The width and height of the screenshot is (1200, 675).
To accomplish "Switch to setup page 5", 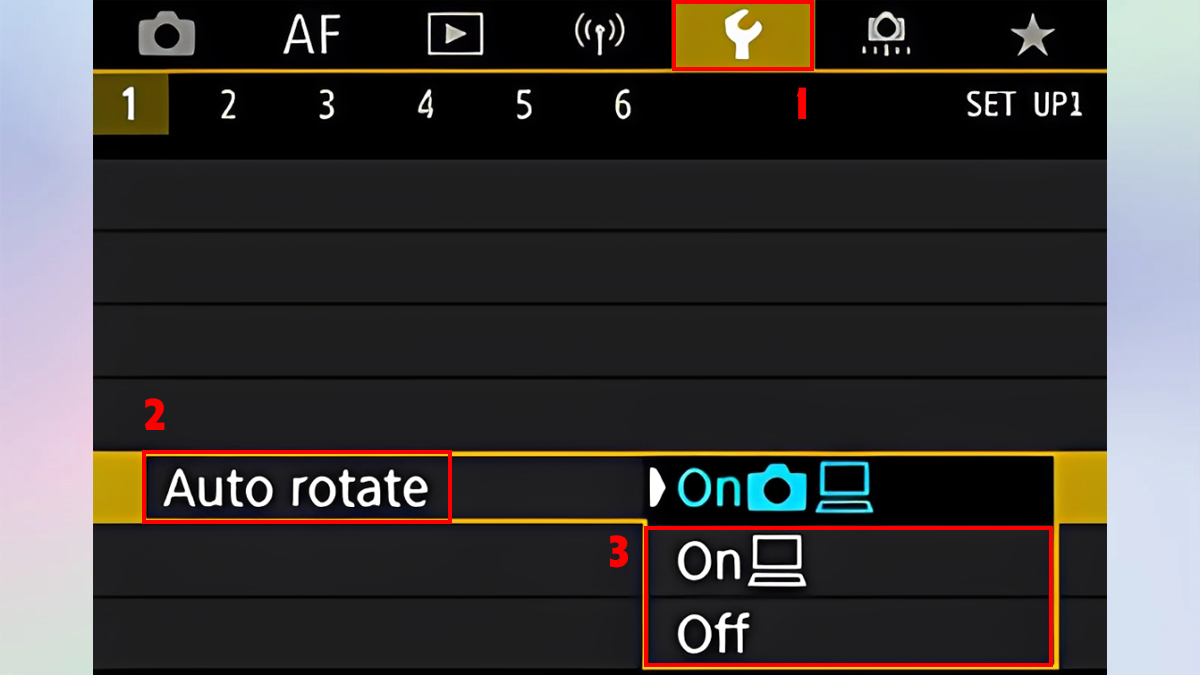I will click(x=524, y=105).
